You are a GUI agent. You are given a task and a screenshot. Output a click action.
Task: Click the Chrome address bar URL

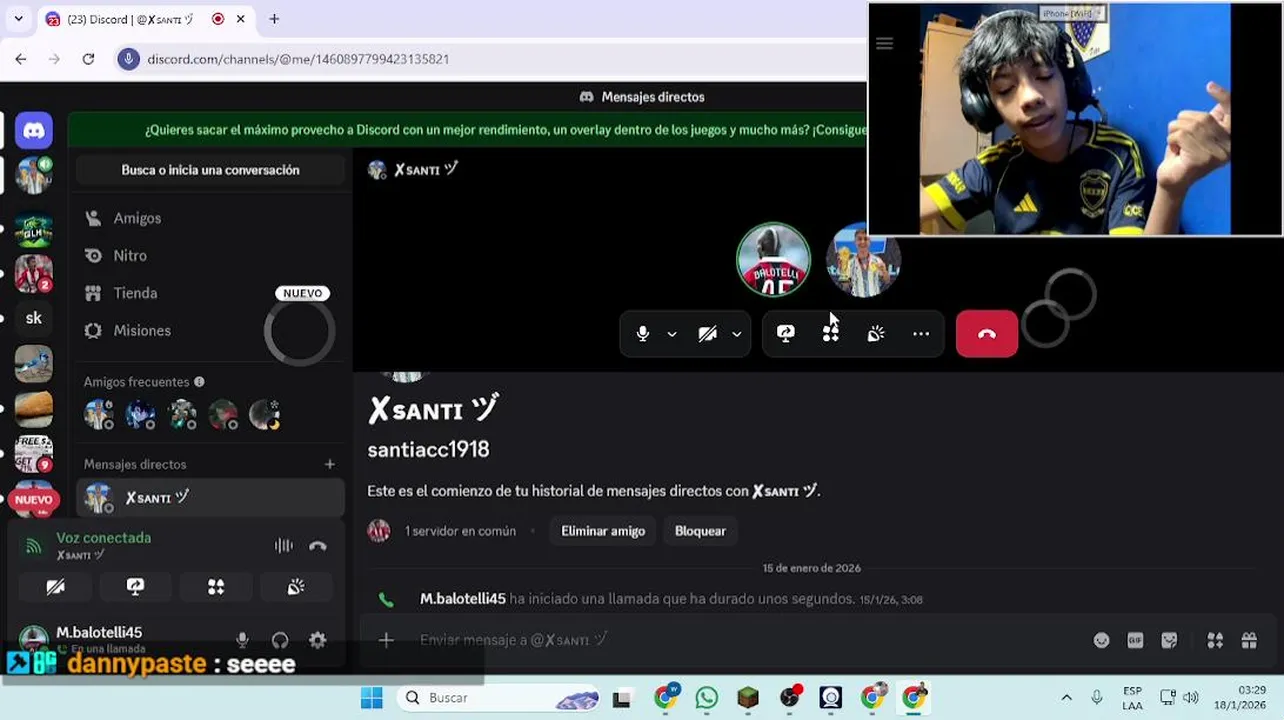(x=298, y=59)
